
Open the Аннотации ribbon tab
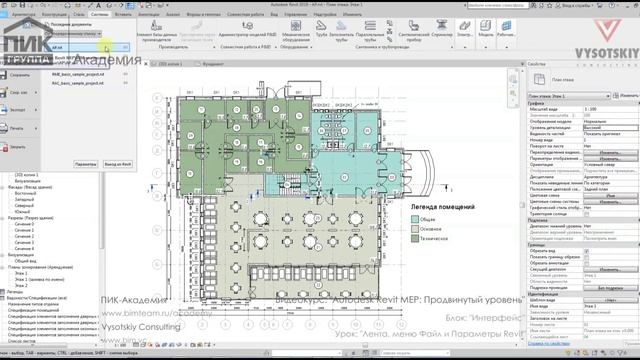pyautogui.click(x=149, y=14)
